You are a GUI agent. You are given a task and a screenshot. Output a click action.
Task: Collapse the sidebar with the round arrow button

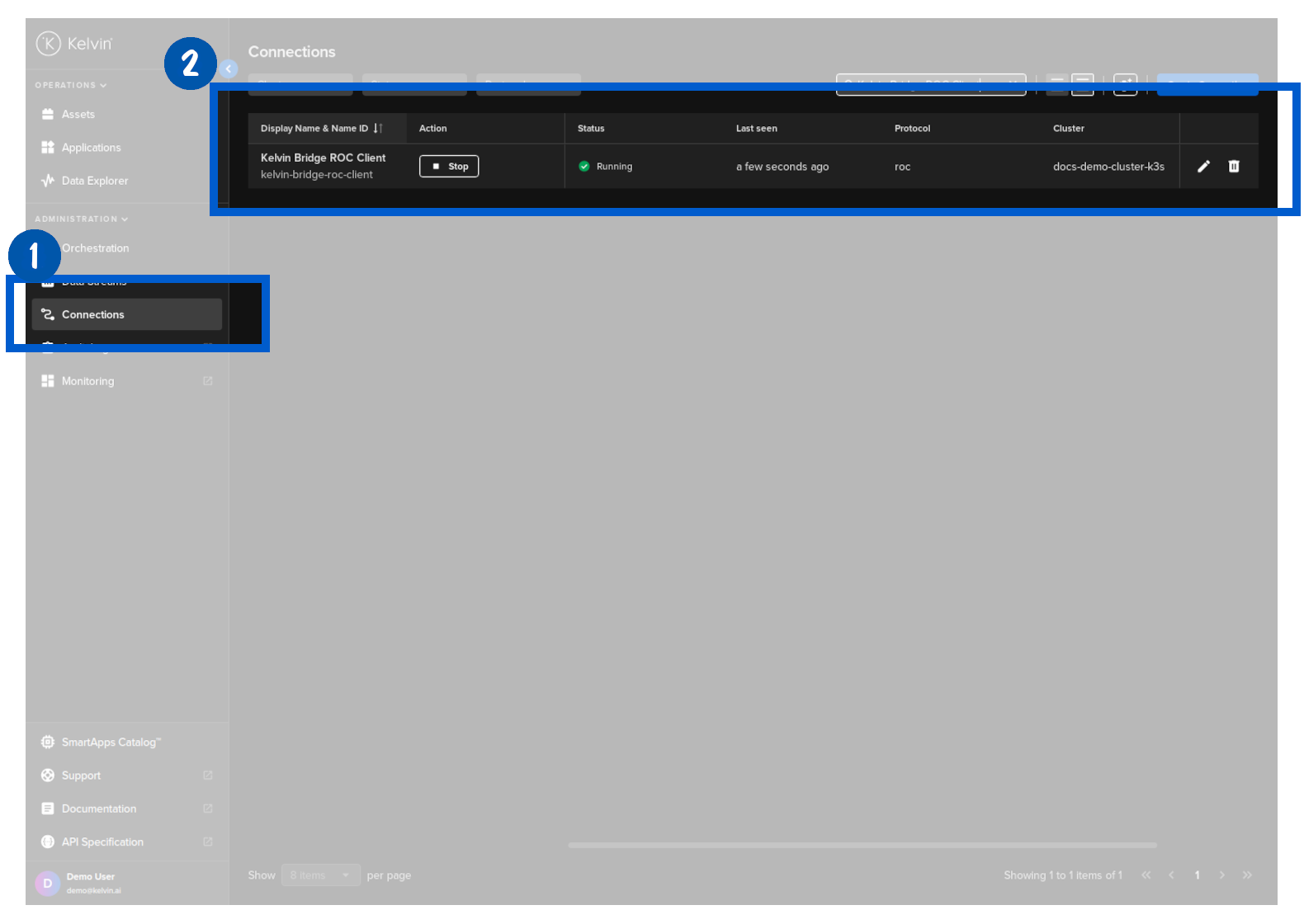tap(229, 69)
